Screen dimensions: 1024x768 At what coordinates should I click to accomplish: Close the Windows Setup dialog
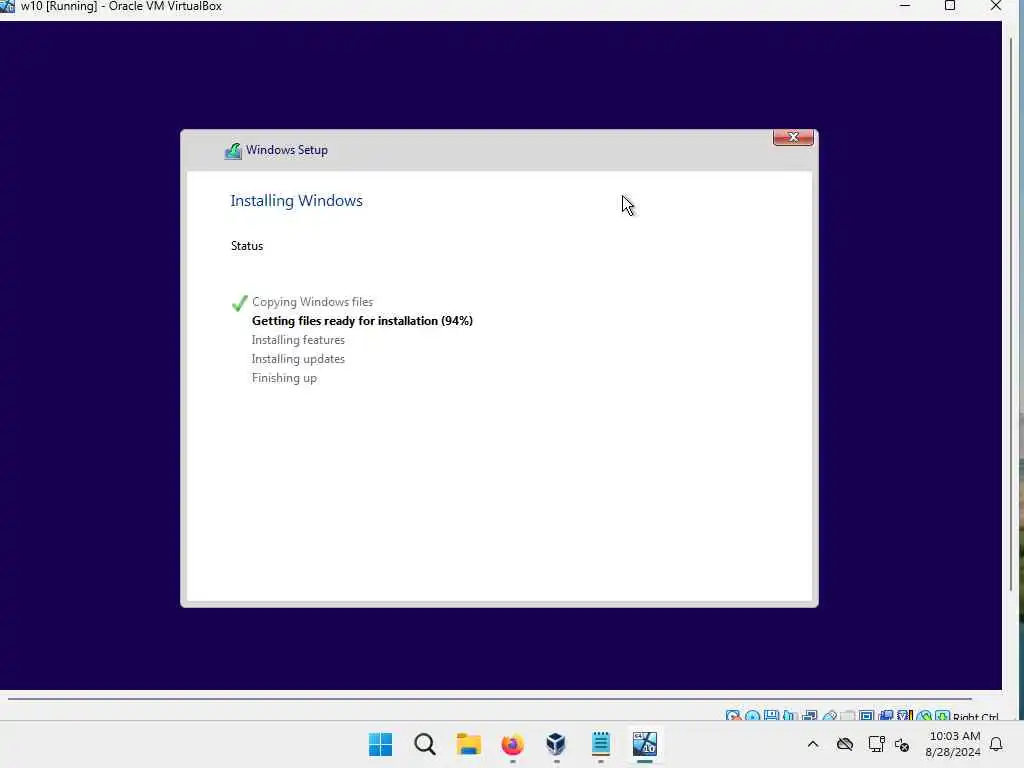793,137
